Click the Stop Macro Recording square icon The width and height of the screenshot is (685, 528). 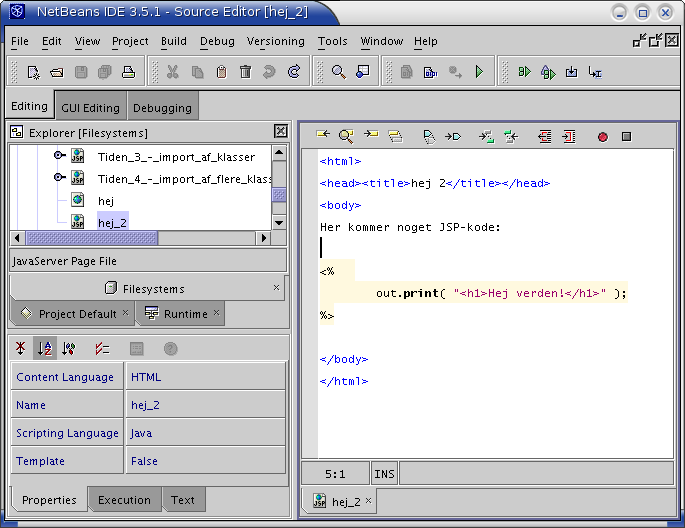pyautogui.click(x=626, y=136)
